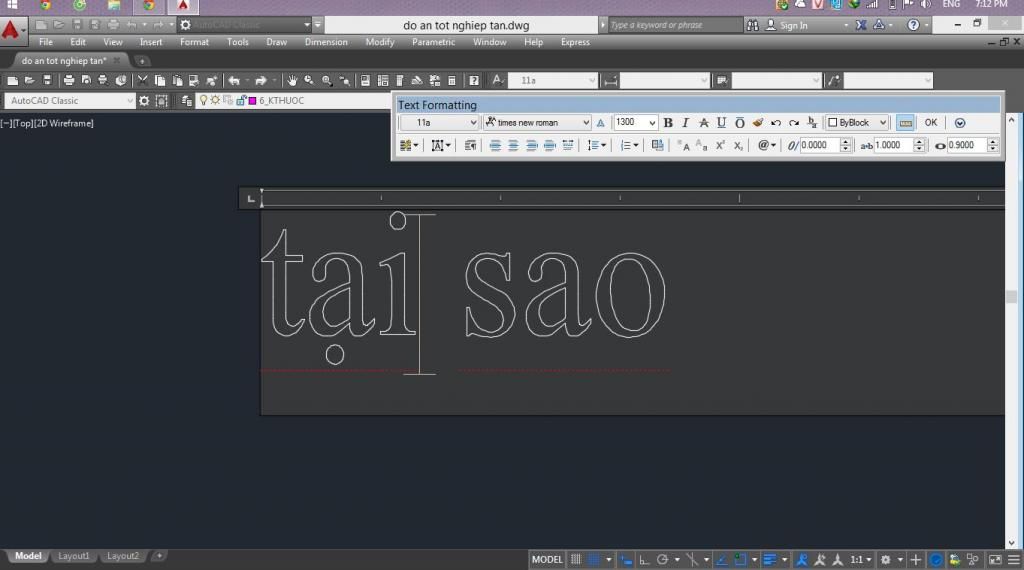Viewport: 1024px width, 570px height.
Task: Click the Clean Screen icon in status bar
Action: [x=995, y=560]
